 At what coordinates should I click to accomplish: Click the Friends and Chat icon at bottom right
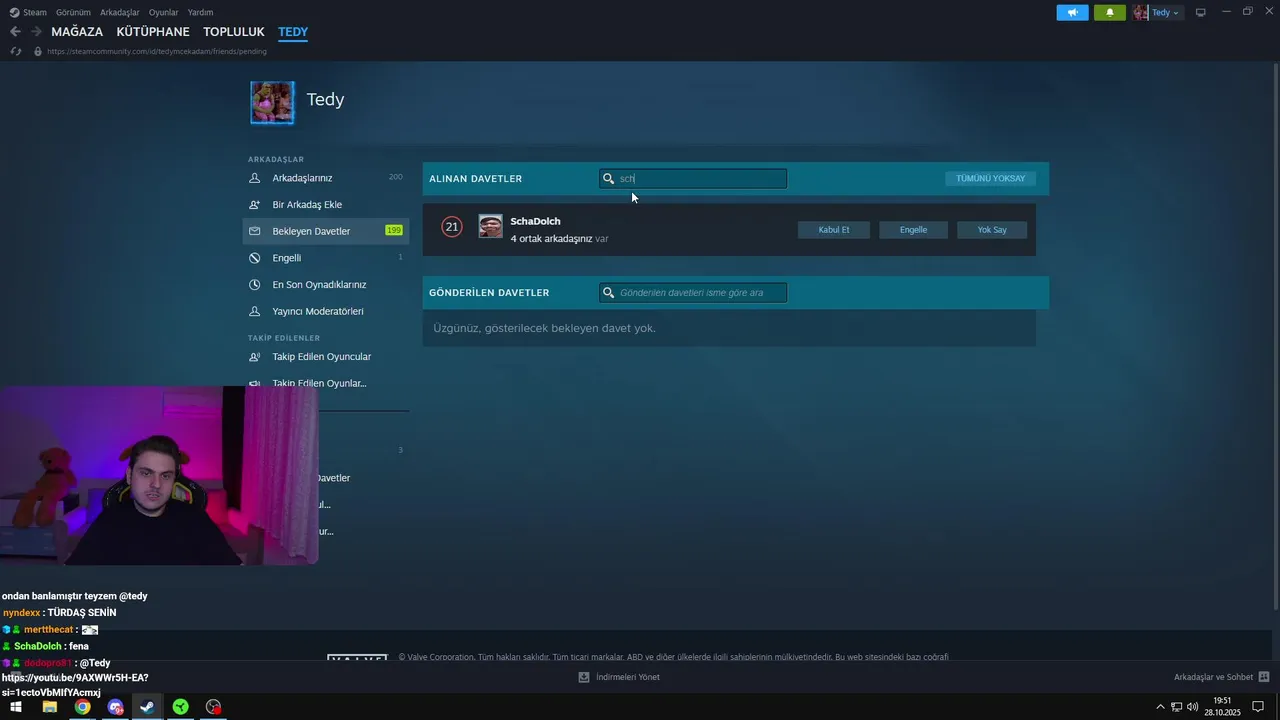[1264, 677]
